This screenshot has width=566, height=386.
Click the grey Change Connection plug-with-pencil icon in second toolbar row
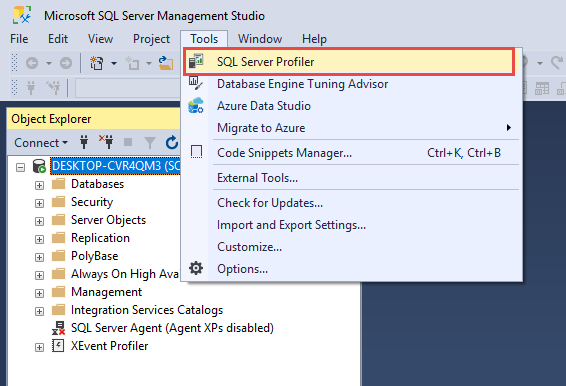click(53, 87)
